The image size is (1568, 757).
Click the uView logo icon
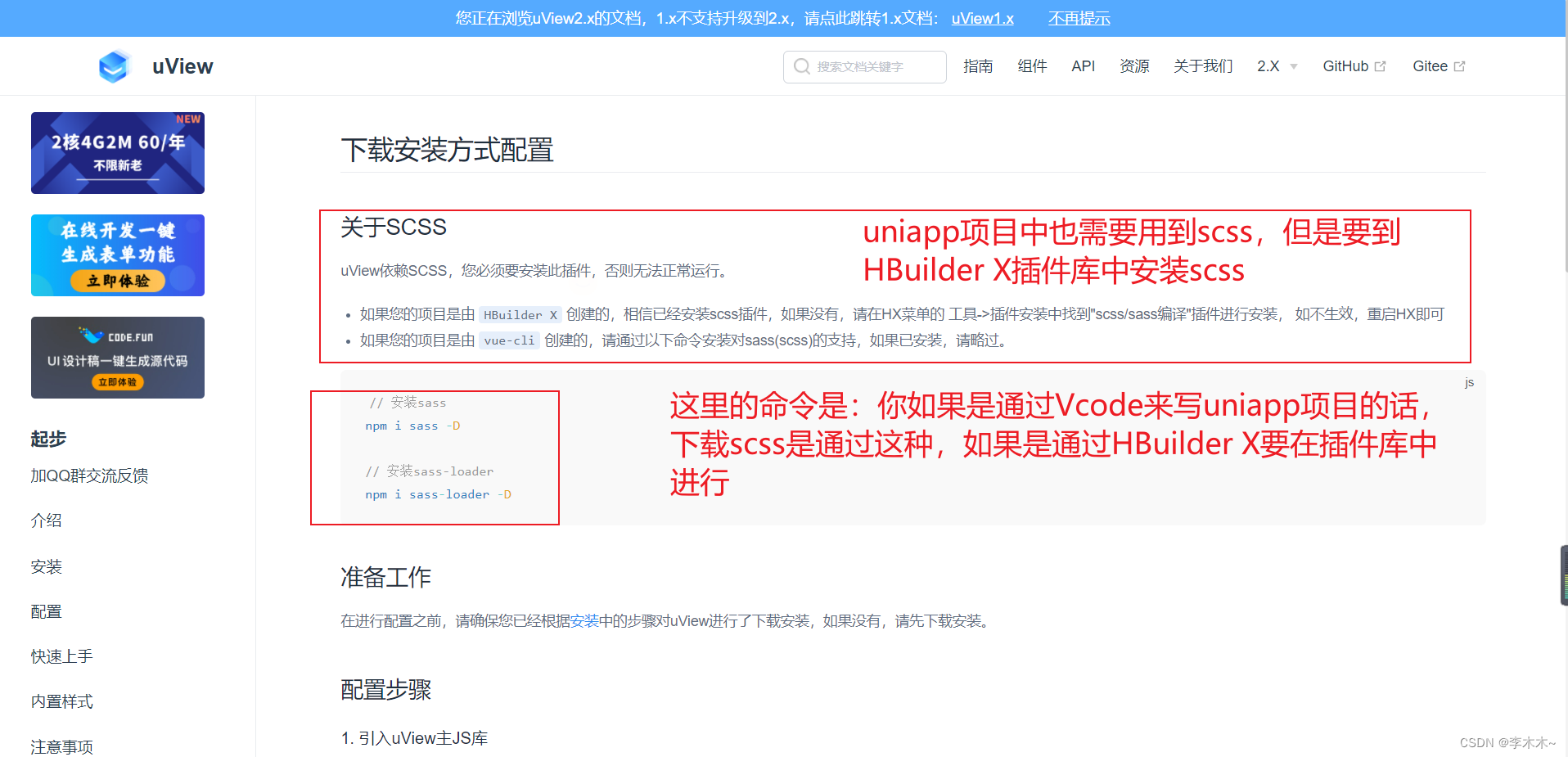point(115,66)
